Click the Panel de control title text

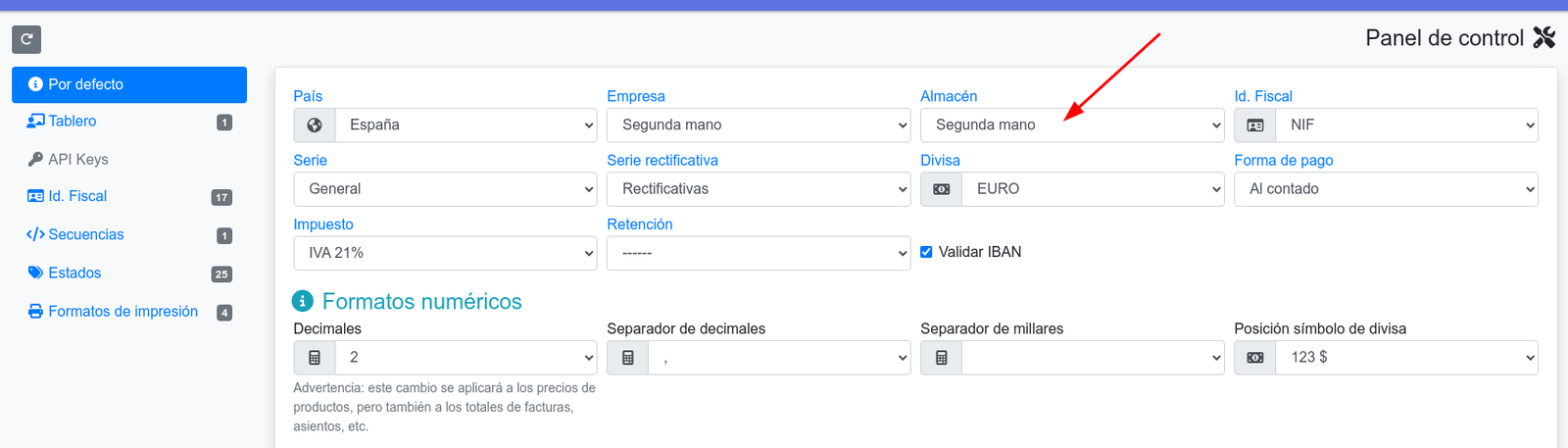tap(1445, 37)
